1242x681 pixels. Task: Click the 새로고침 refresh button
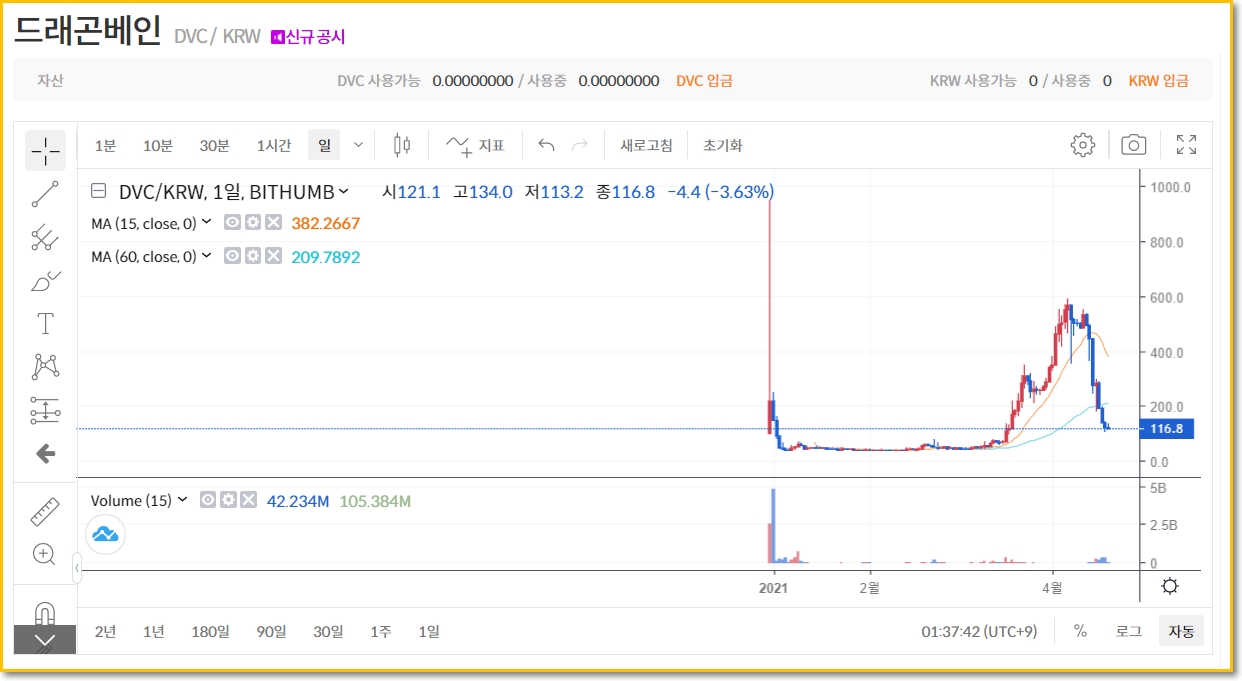pos(646,145)
